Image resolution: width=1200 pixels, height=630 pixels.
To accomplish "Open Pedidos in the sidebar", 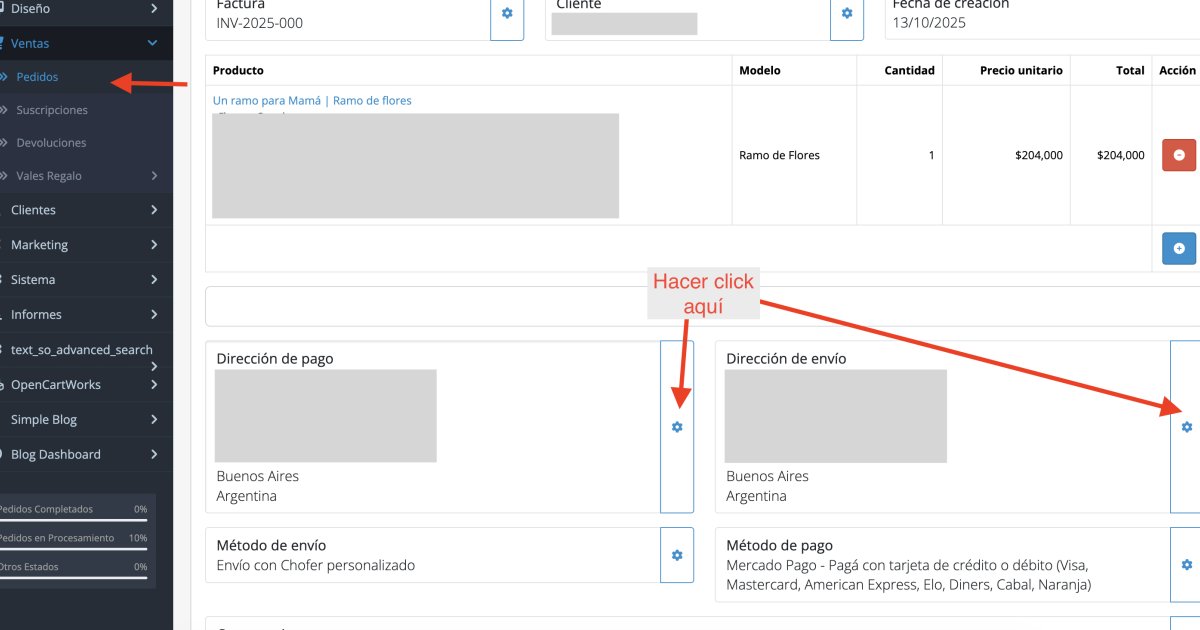I will coord(37,77).
